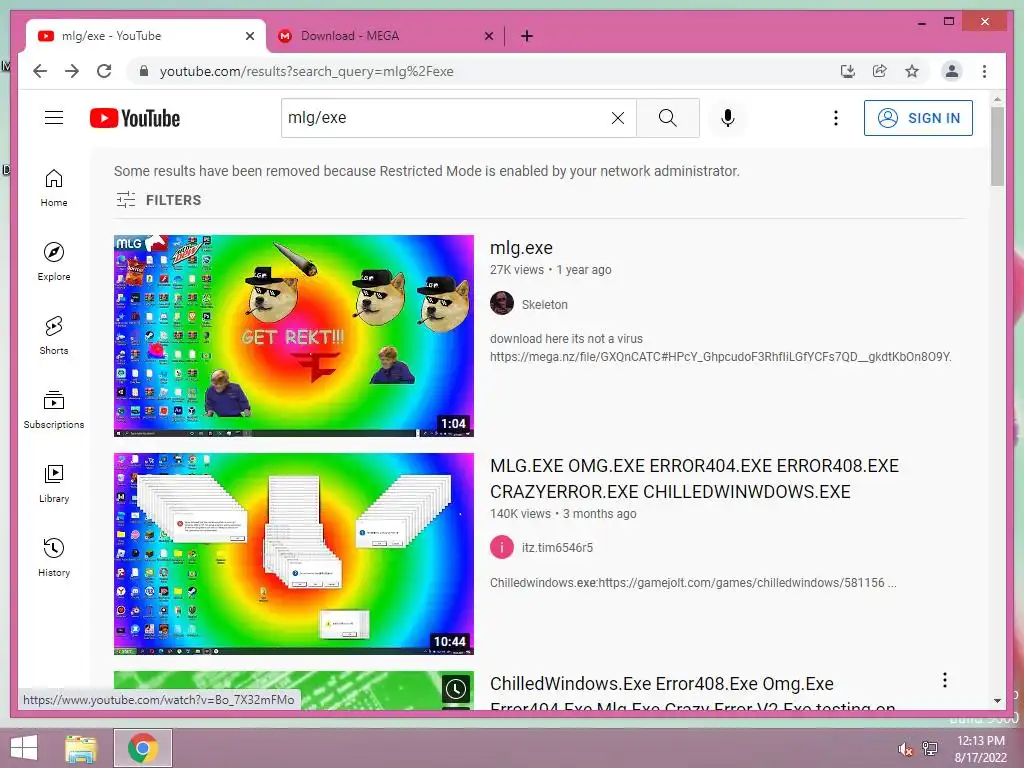
Task: Bookmark this page with the star
Action: [912, 71]
